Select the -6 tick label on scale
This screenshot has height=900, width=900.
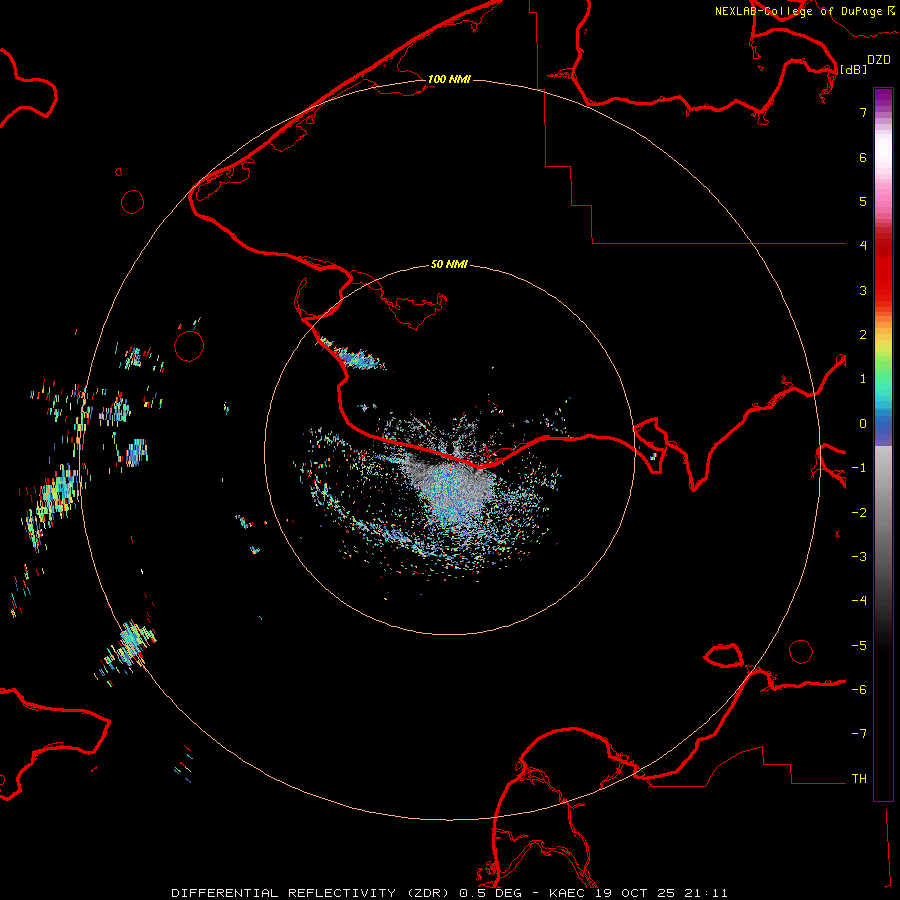(x=859, y=690)
